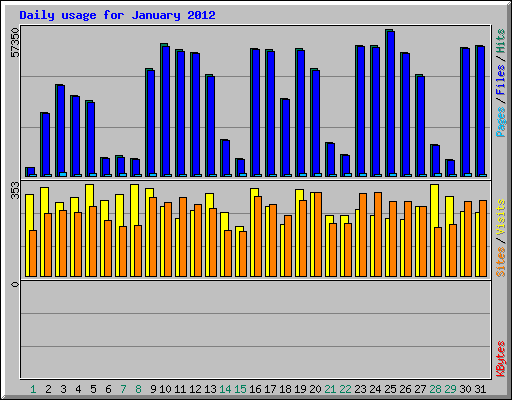Click day 5 on the x-axis
The width and height of the screenshot is (512, 400).
coord(93,389)
